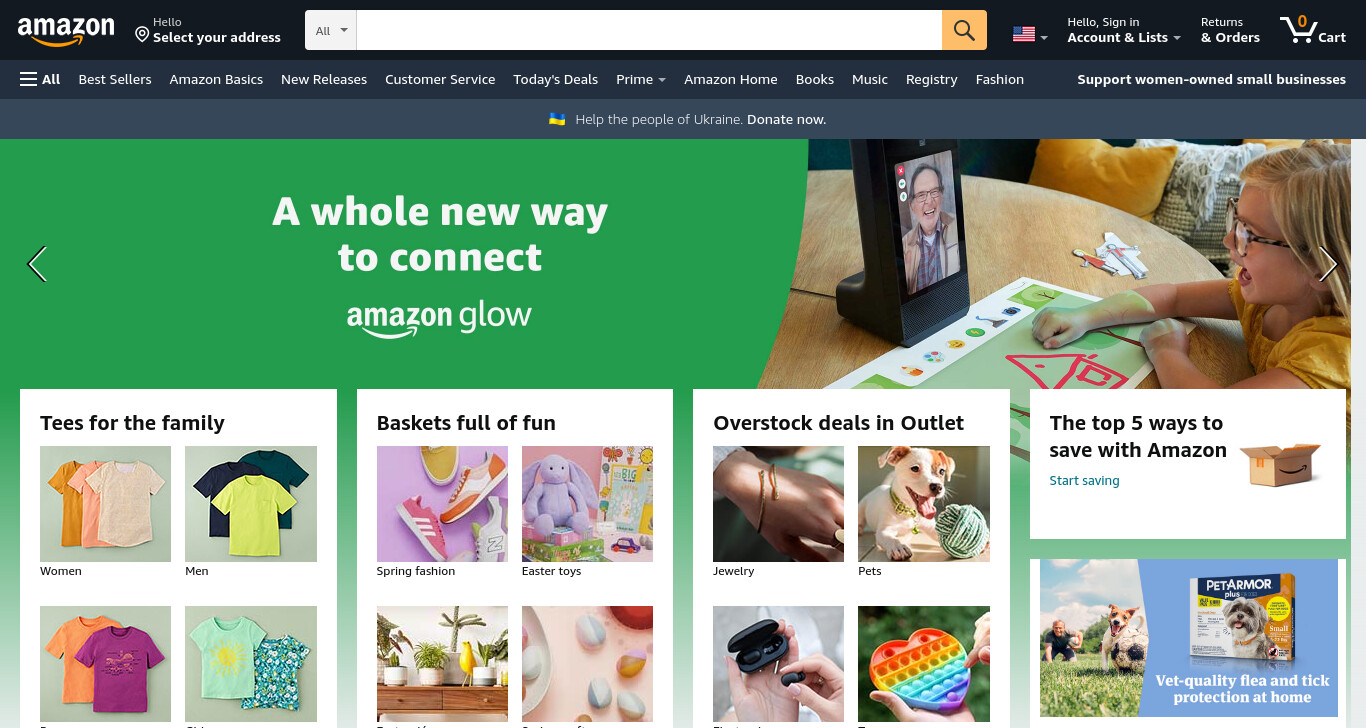Open the Pets puppy thumbnail
Viewport: 1366px width, 728px height.
pyautogui.click(x=924, y=504)
